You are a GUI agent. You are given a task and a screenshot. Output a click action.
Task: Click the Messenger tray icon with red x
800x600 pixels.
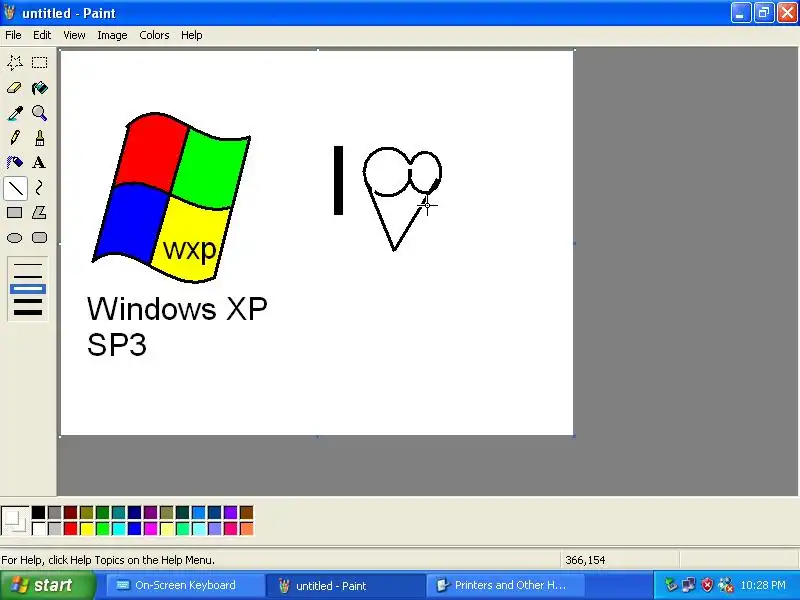(726, 585)
